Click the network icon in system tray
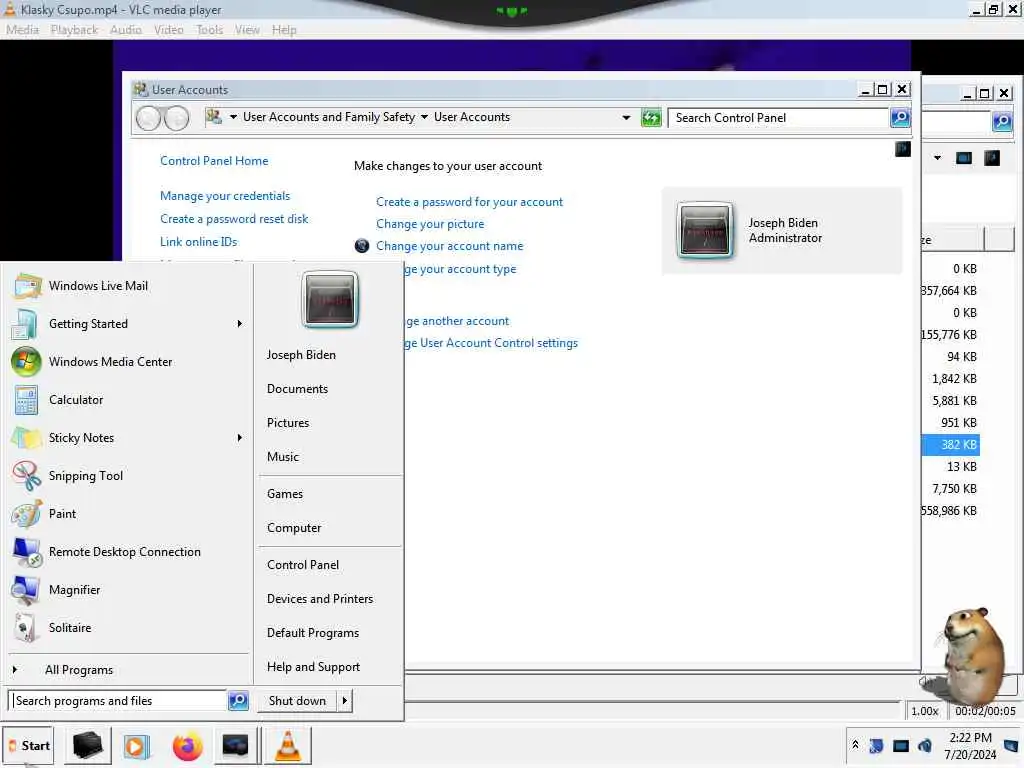 pyautogui.click(x=901, y=746)
